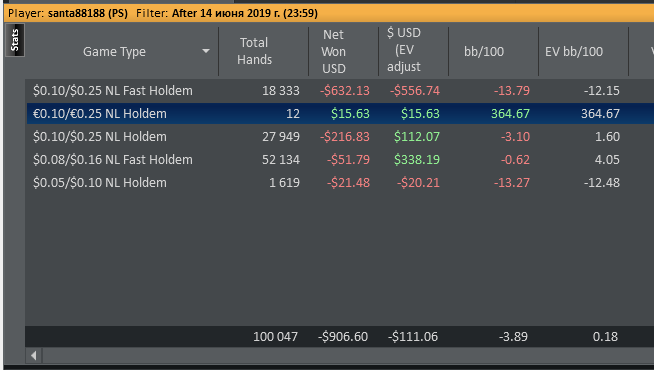Click the 52 134 total hands cell
The height and width of the screenshot is (370, 654).
click(x=281, y=159)
